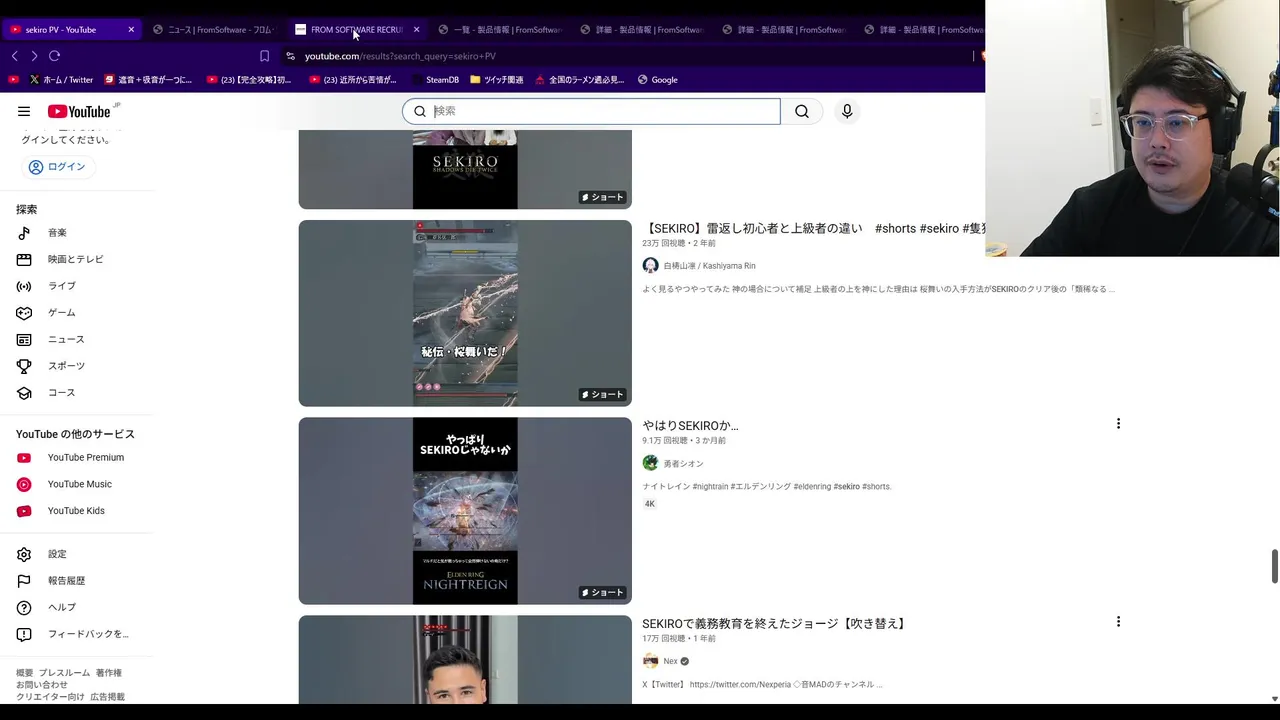Image resolution: width=1280 pixels, height=720 pixels.
Task: Open the 秘伝・桜舞いだ short thumbnail
Action: coord(465,313)
